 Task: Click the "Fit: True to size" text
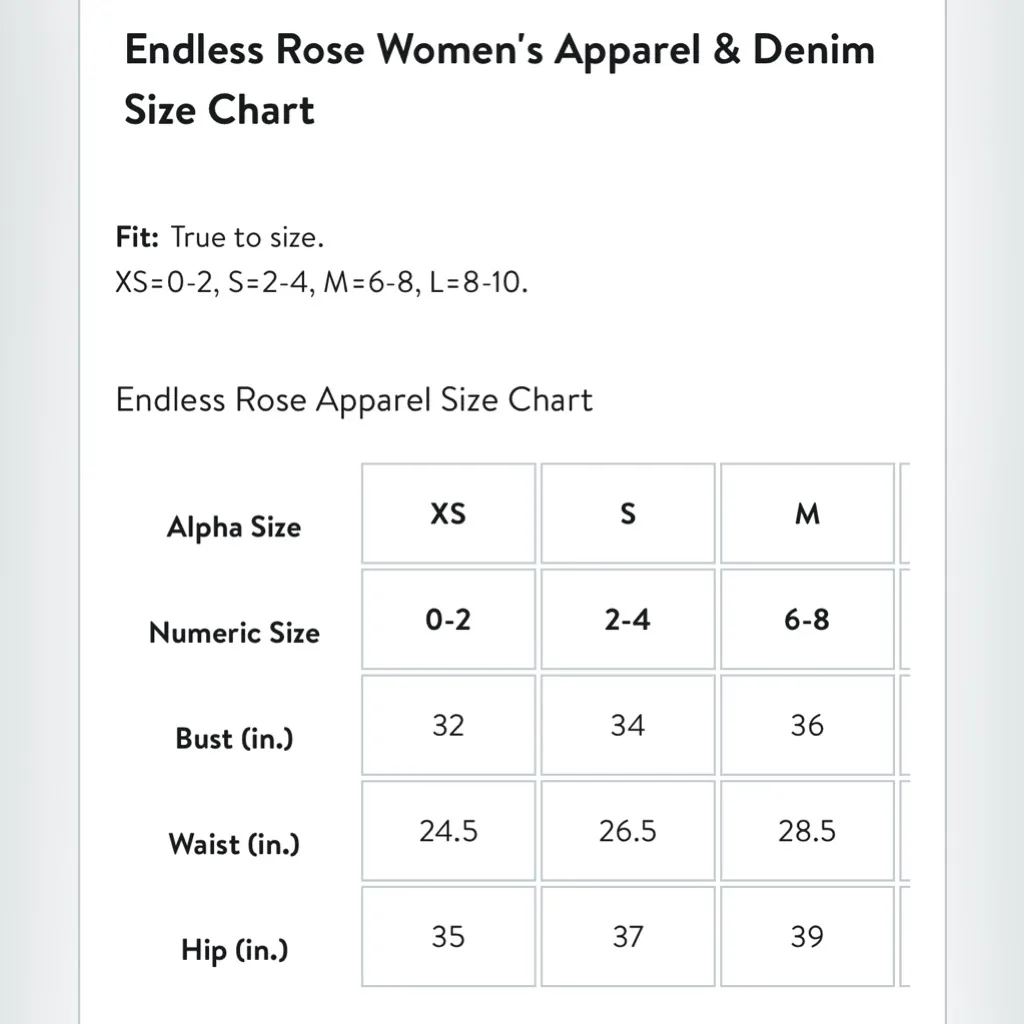coord(220,238)
